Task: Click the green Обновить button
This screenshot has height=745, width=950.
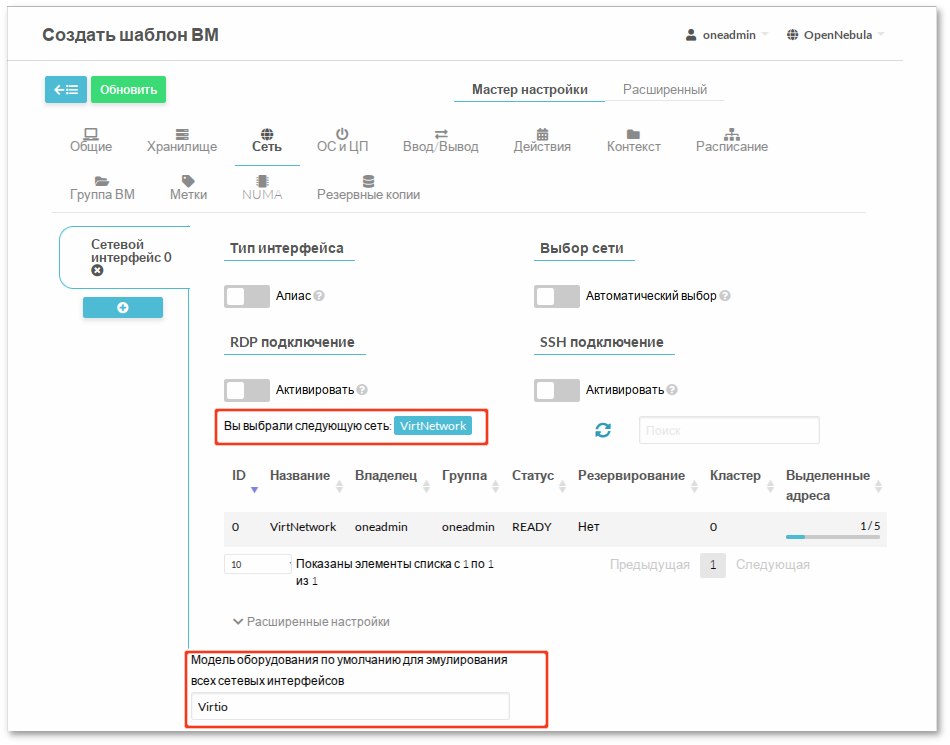Action: tap(128, 89)
